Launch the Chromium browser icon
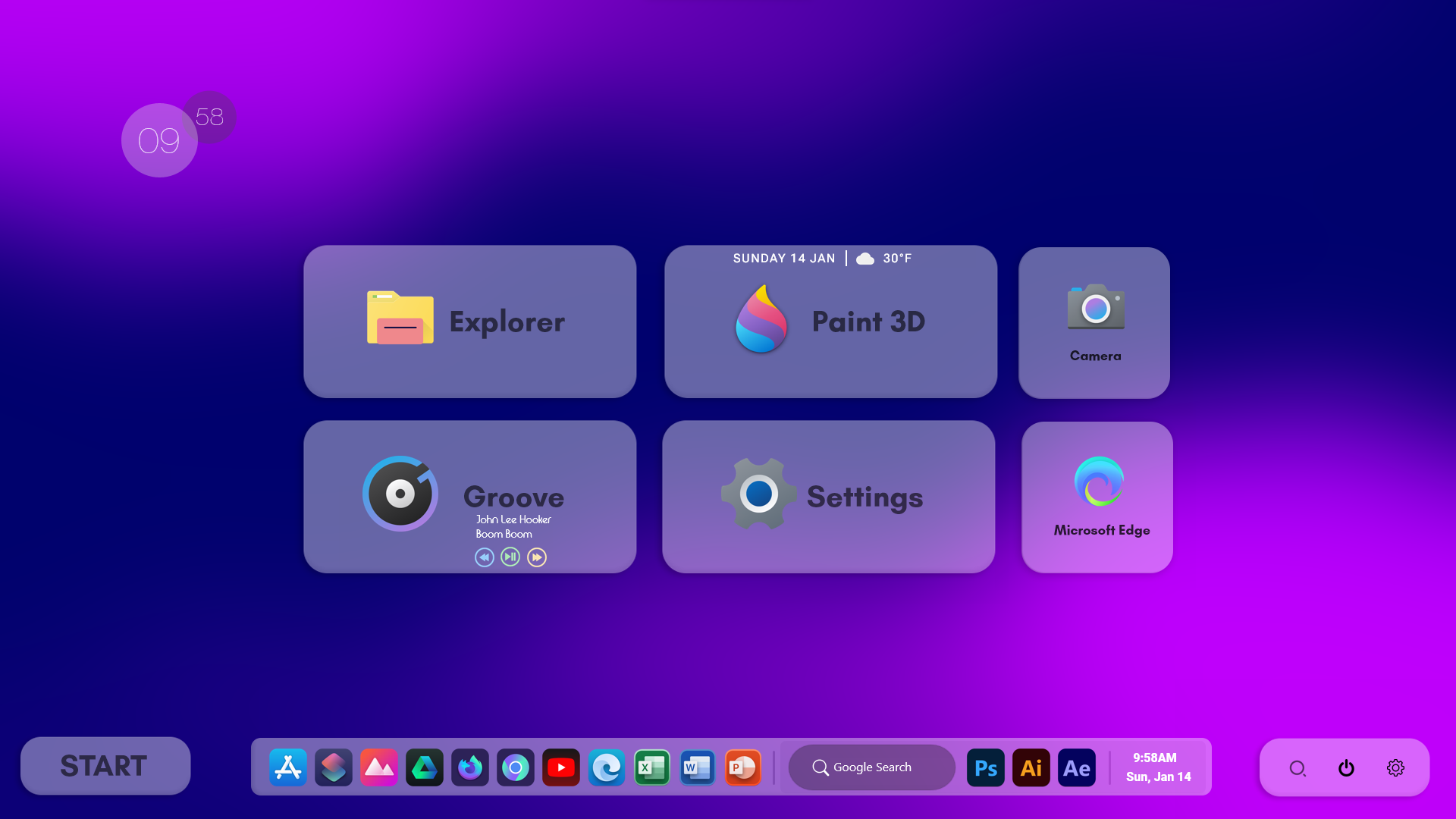 click(516, 767)
